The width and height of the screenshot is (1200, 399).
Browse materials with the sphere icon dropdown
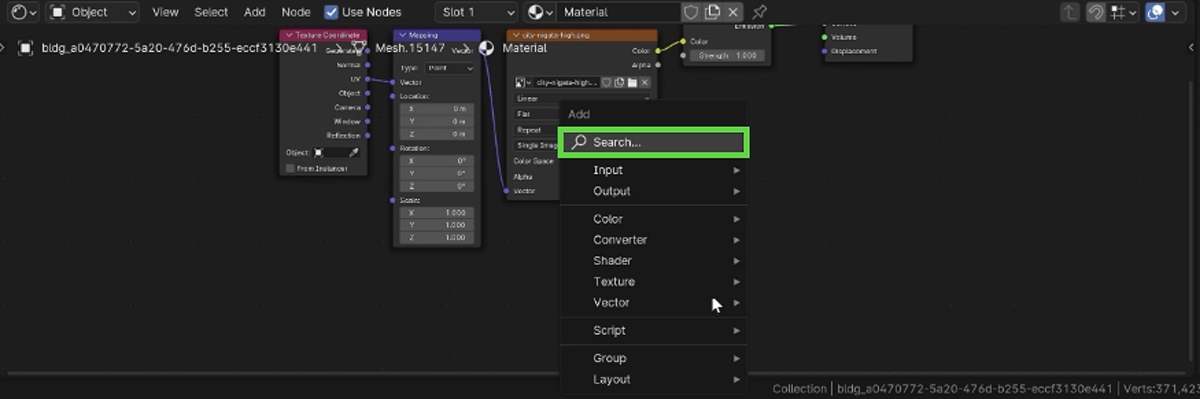point(539,12)
